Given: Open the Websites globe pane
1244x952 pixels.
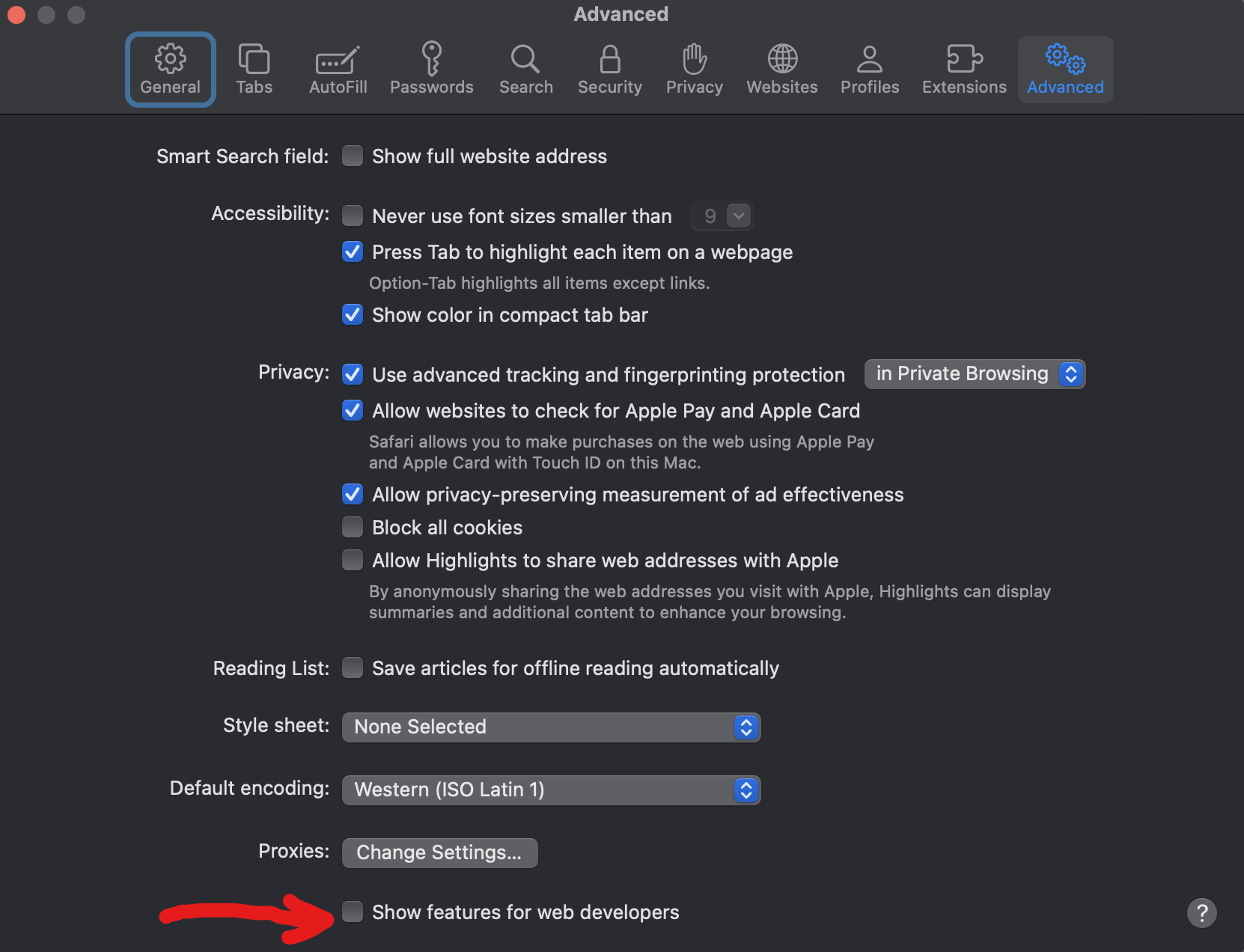Looking at the screenshot, I should point(781,69).
